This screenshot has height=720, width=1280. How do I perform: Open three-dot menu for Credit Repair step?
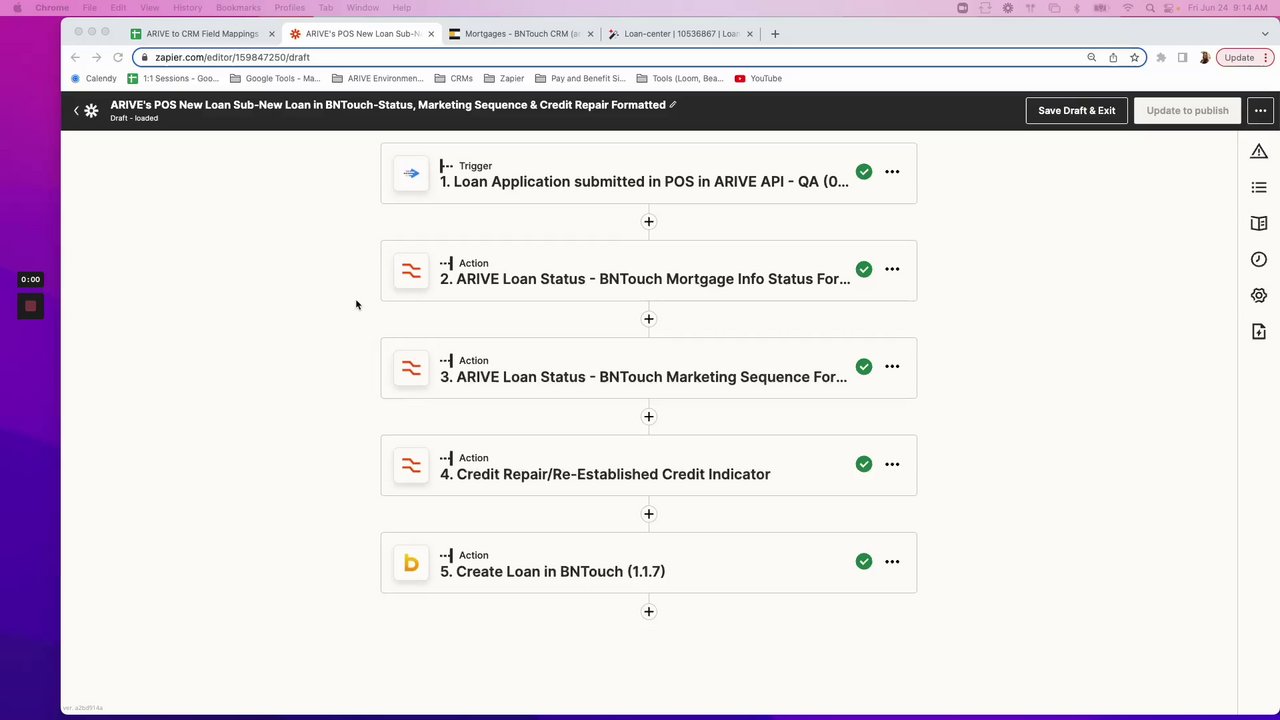click(892, 464)
